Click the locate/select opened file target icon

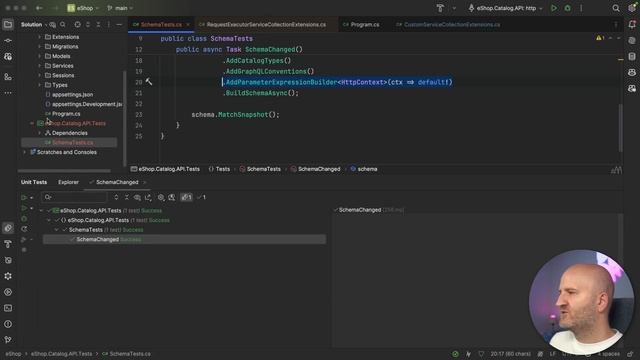coord(77,24)
